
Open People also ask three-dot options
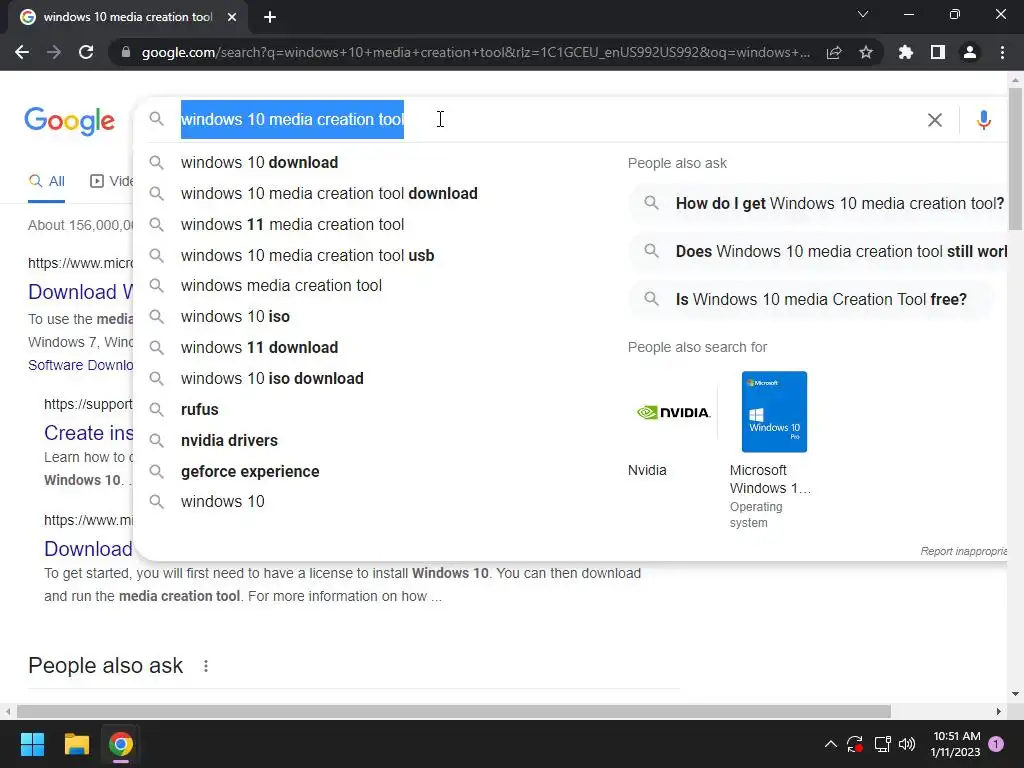(206, 666)
